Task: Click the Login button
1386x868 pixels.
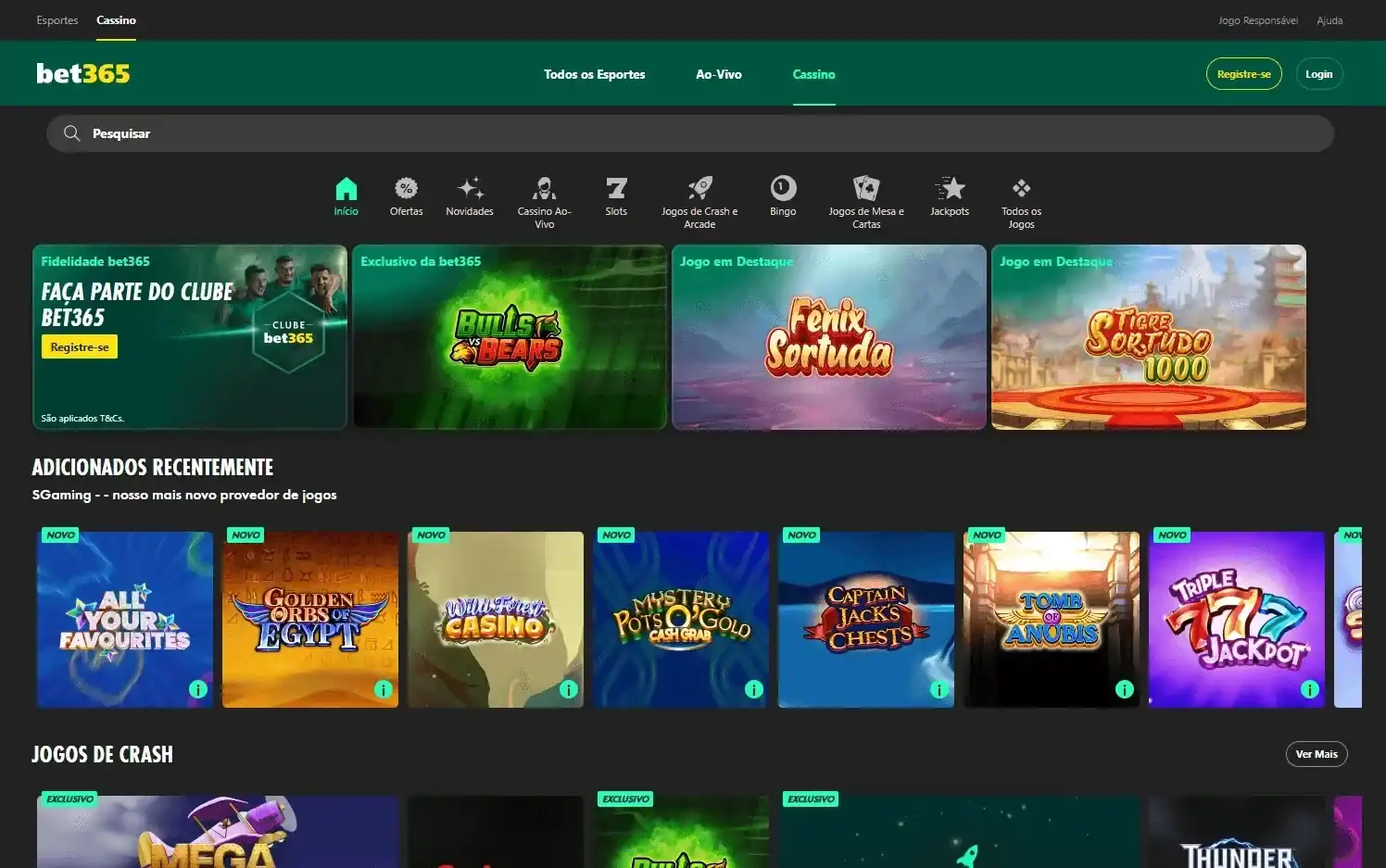Action: pos(1318,73)
